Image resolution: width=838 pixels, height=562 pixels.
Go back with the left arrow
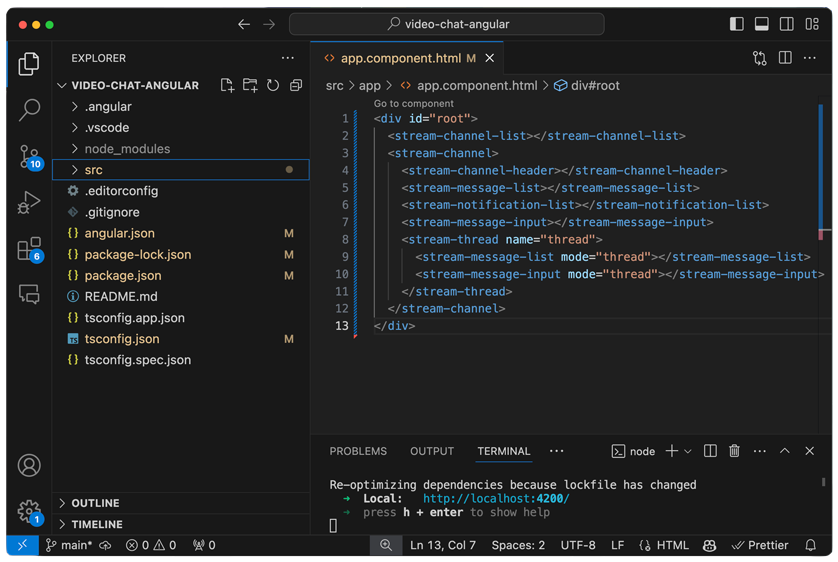click(x=244, y=24)
